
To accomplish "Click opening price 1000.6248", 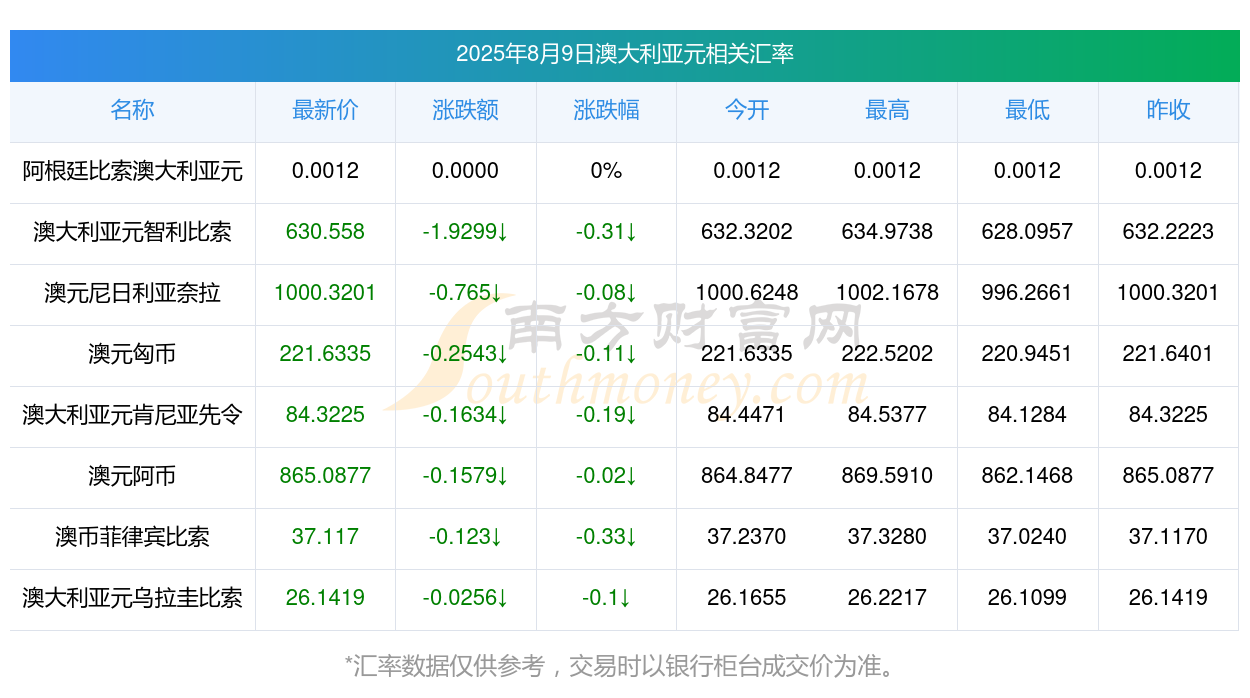I will (747, 293).
